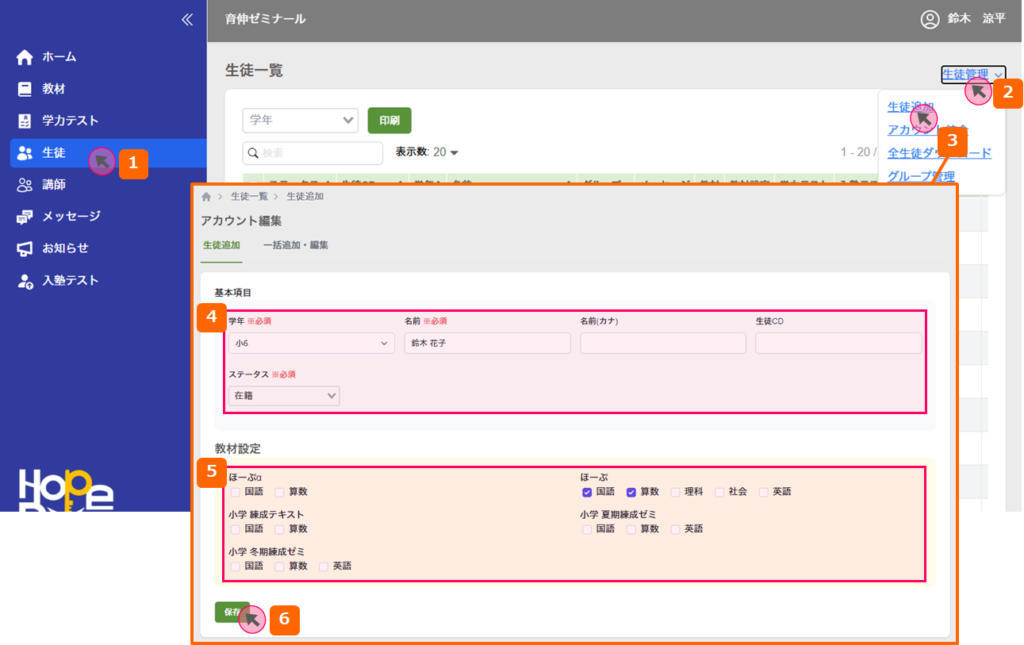Viewport: 1024px width, 645px height.
Task: Click the green 印刷 button
Action: pos(389,120)
